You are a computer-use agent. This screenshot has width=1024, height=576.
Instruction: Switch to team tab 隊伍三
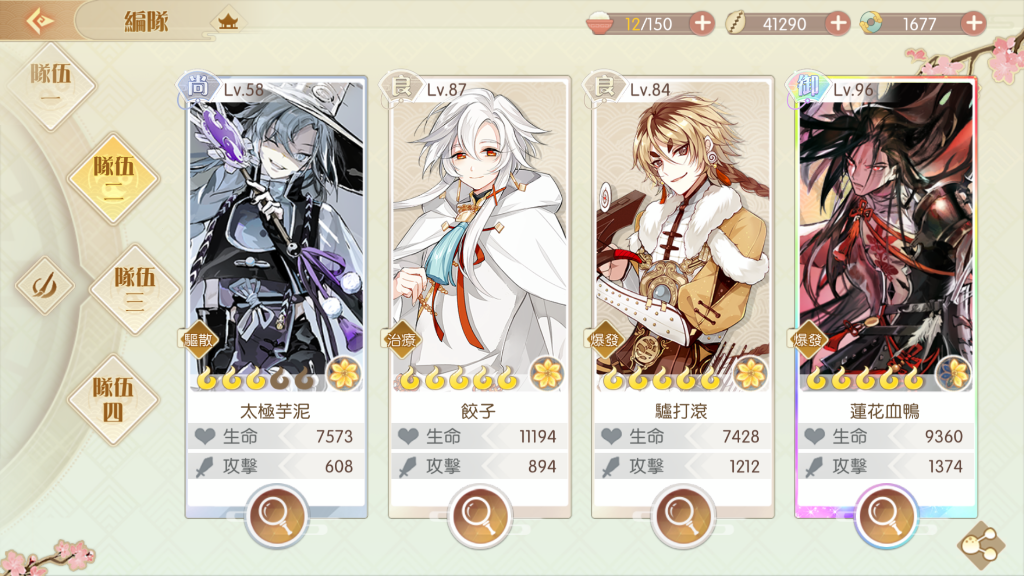pyautogui.click(x=134, y=289)
